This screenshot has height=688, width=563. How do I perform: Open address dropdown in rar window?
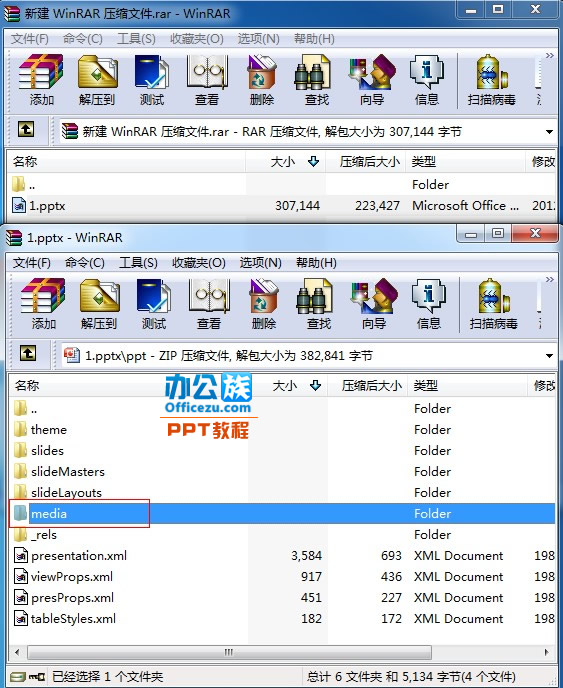pos(549,132)
